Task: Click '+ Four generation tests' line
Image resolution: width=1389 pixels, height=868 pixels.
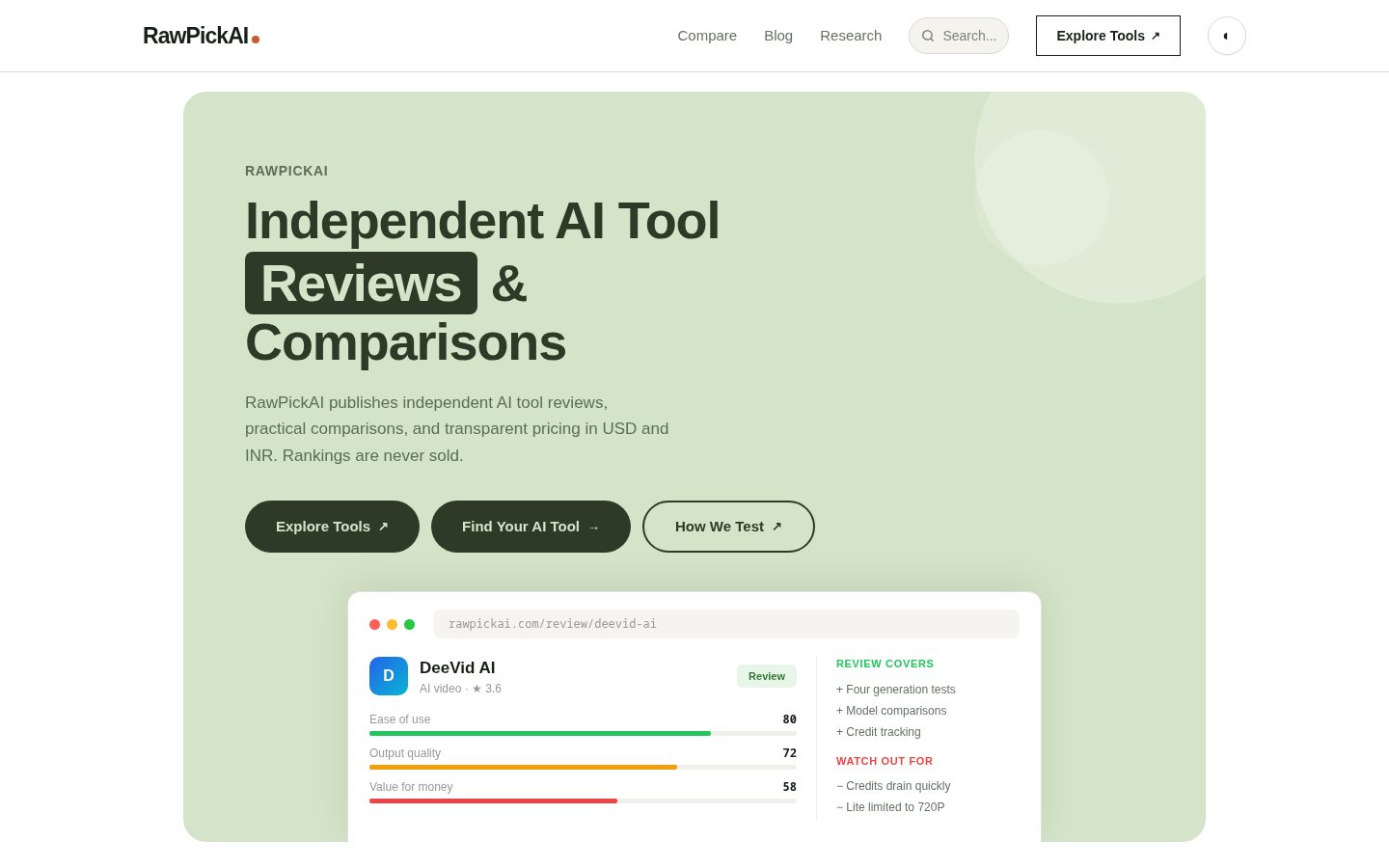Action: coord(896,690)
